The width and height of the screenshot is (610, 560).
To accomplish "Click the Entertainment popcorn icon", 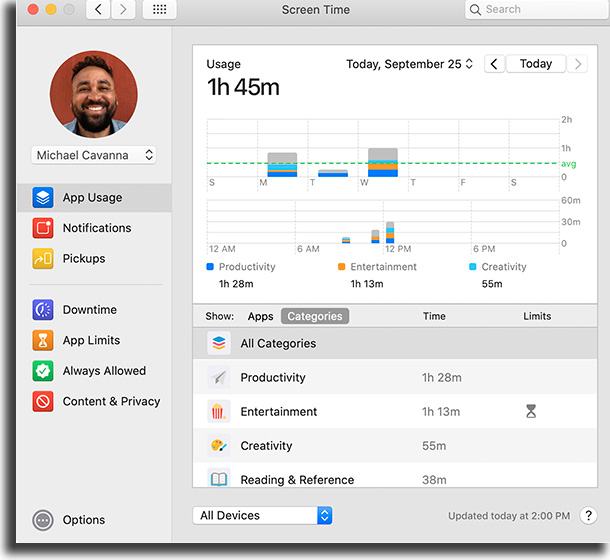I will (219, 411).
